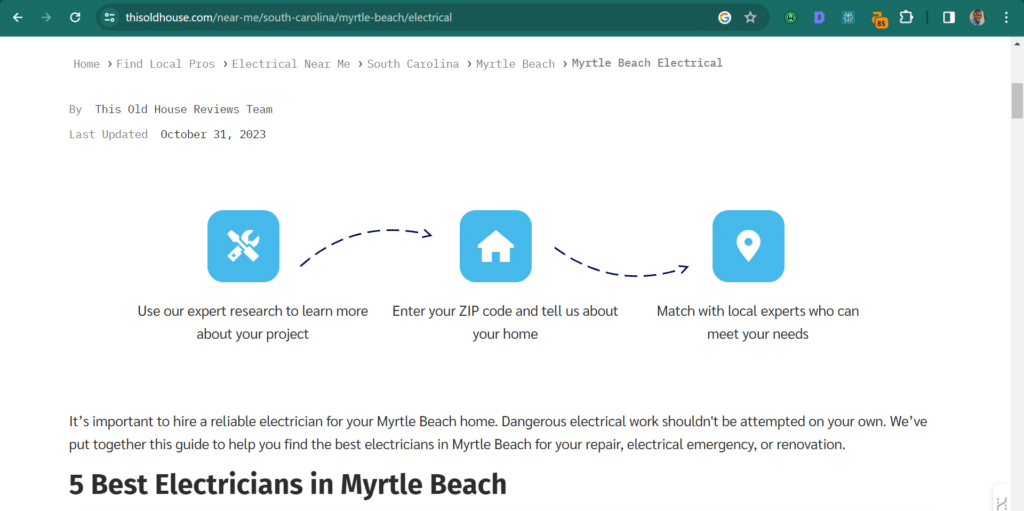Image resolution: width=1024 pixels, height=511 pixels.
Task: Click the This Old House Reviews Team author
Action: coord(184,109)
